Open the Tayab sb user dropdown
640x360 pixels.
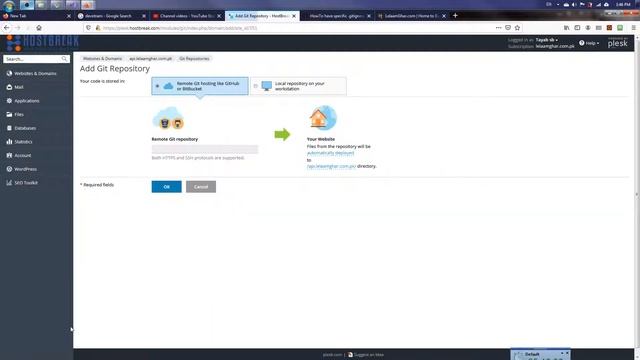pos(547,40)
